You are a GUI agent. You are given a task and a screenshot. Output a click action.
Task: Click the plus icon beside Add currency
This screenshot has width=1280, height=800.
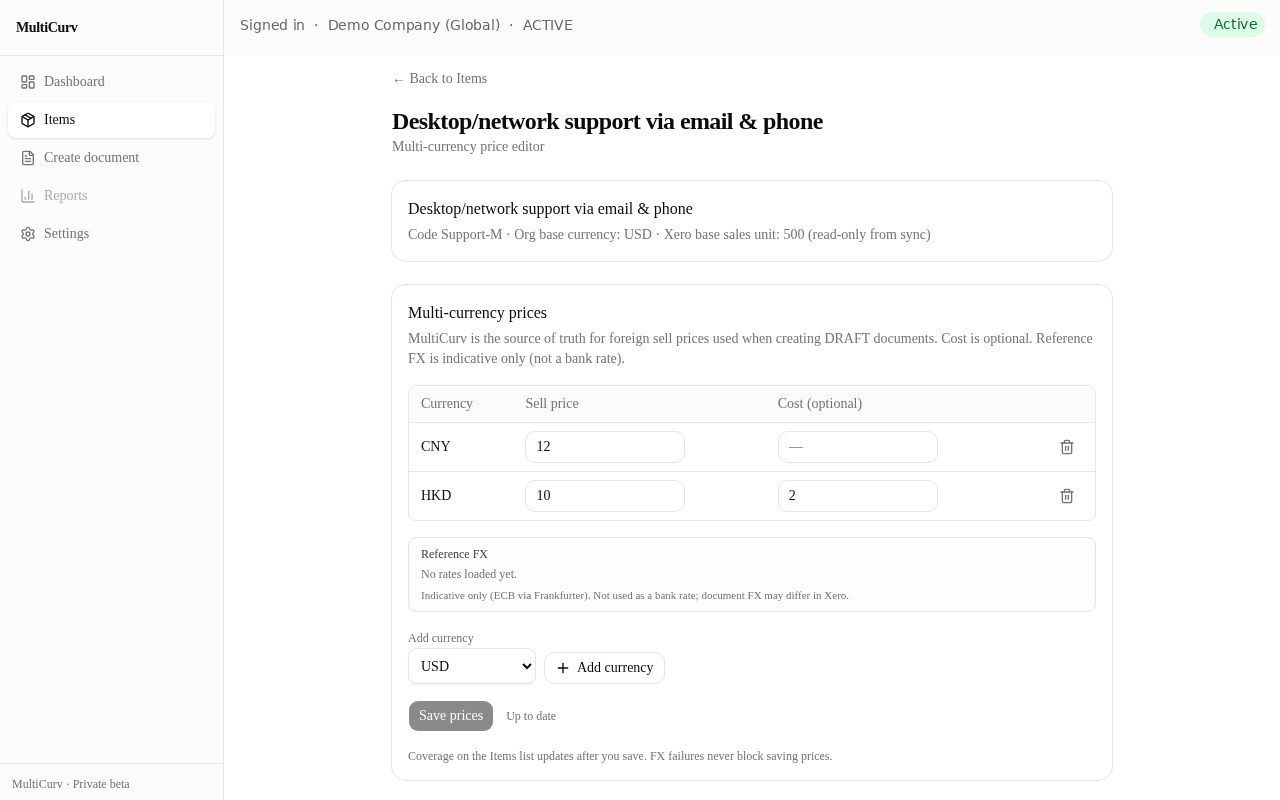(563, 668)
